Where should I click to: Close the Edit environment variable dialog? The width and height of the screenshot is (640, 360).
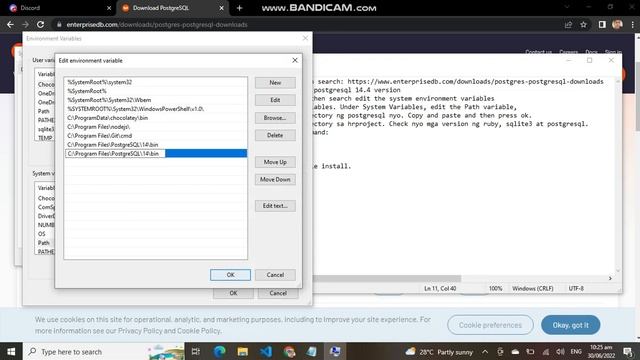[x=295, y=60]
